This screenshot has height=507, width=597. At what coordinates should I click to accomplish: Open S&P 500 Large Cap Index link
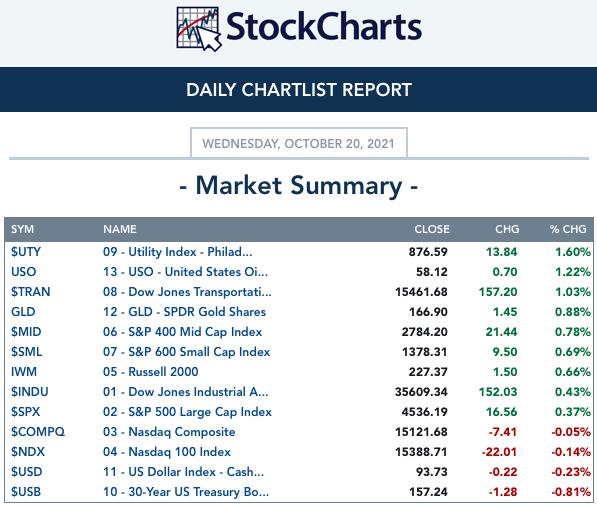pyautogui.click(x=187, y=412)
